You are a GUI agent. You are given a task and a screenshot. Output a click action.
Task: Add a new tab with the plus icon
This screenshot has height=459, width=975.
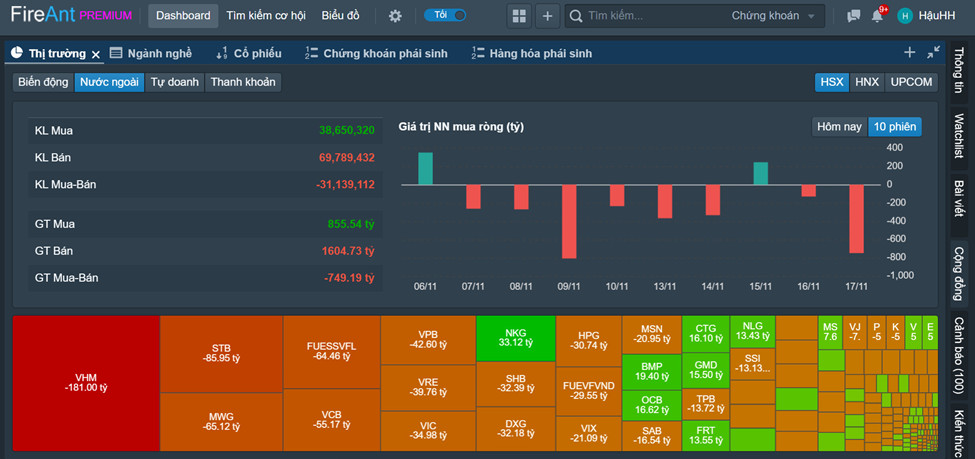909,52
